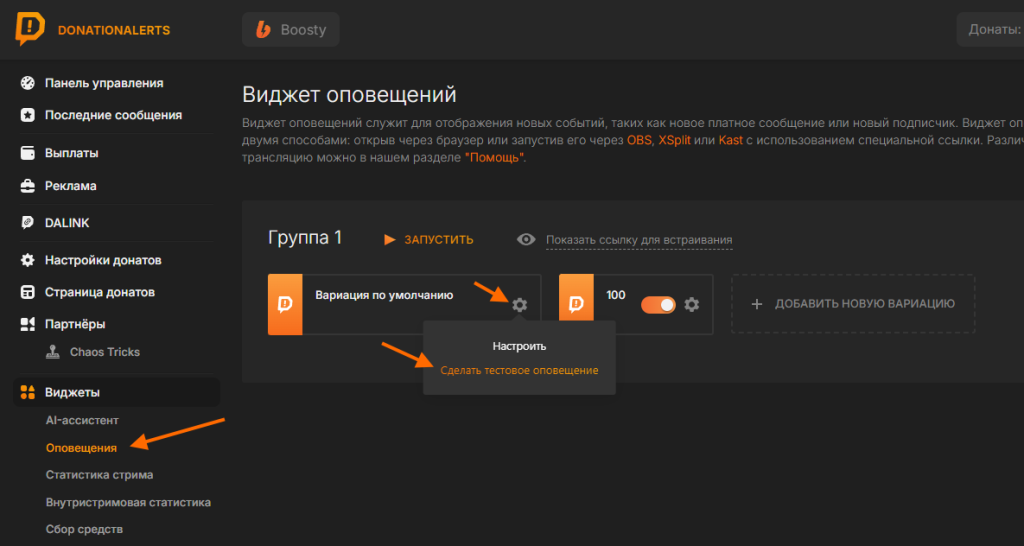The width and height of the screenshot is (1024, 546).
Task: Click the Группа 1 group title
Action: [x=305, y=238]
